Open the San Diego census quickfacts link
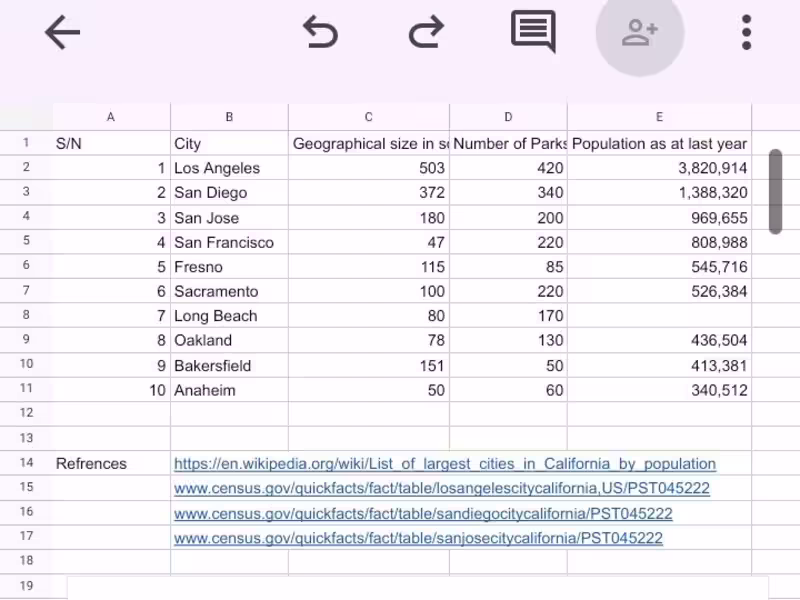800x600 pixels. click(x=423, y=513)
